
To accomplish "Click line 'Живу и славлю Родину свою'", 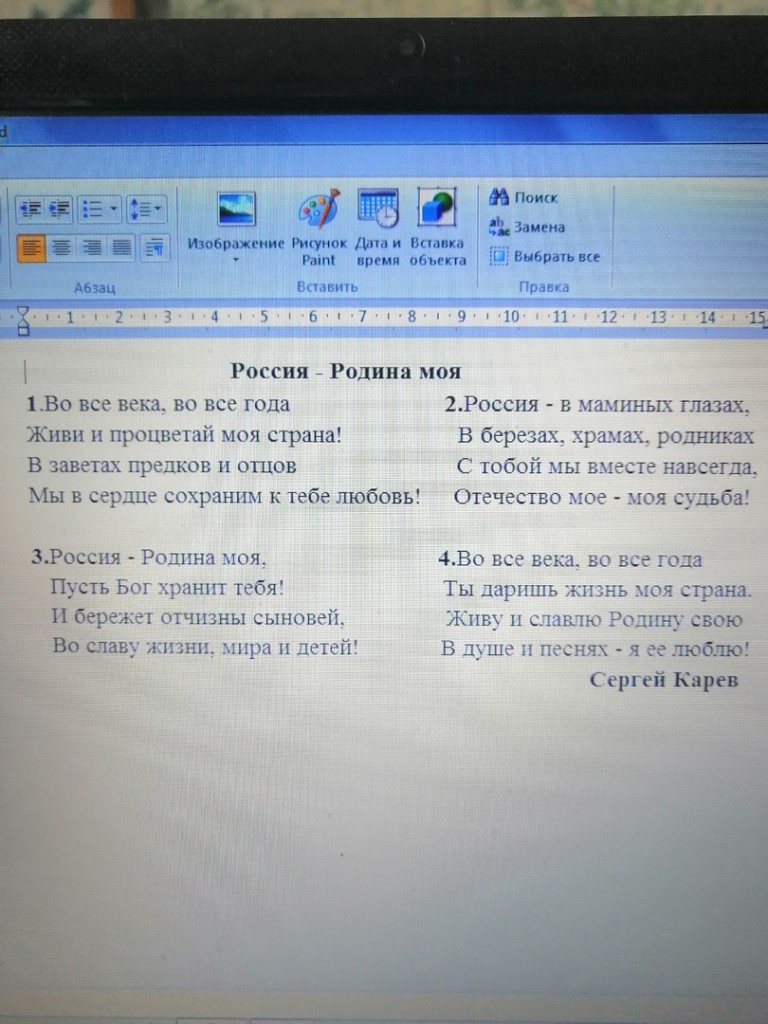I will 594,619.
